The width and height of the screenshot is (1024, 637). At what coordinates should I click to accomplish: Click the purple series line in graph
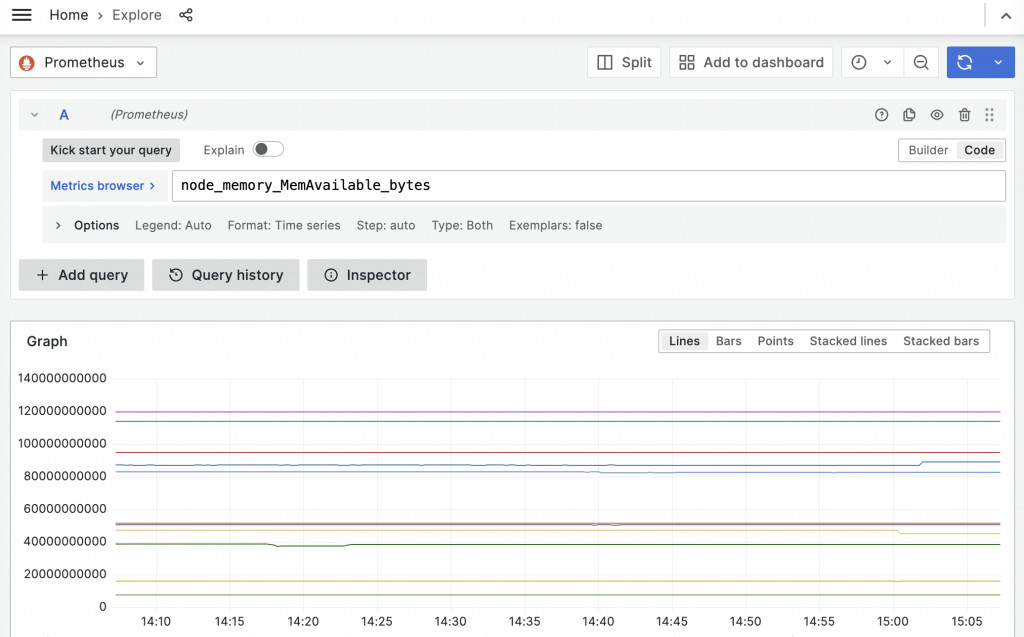[558, 412]
